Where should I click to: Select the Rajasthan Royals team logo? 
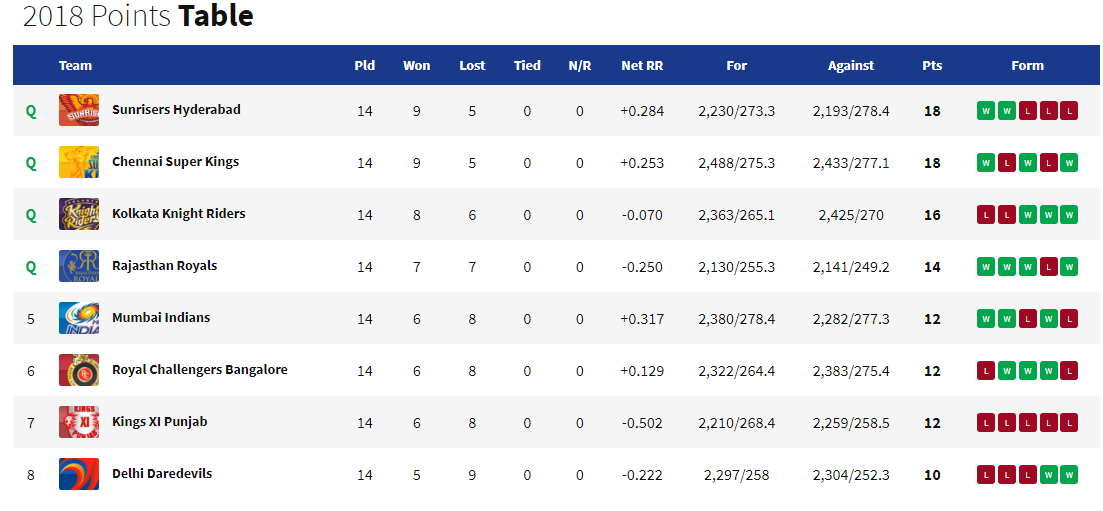79,266
